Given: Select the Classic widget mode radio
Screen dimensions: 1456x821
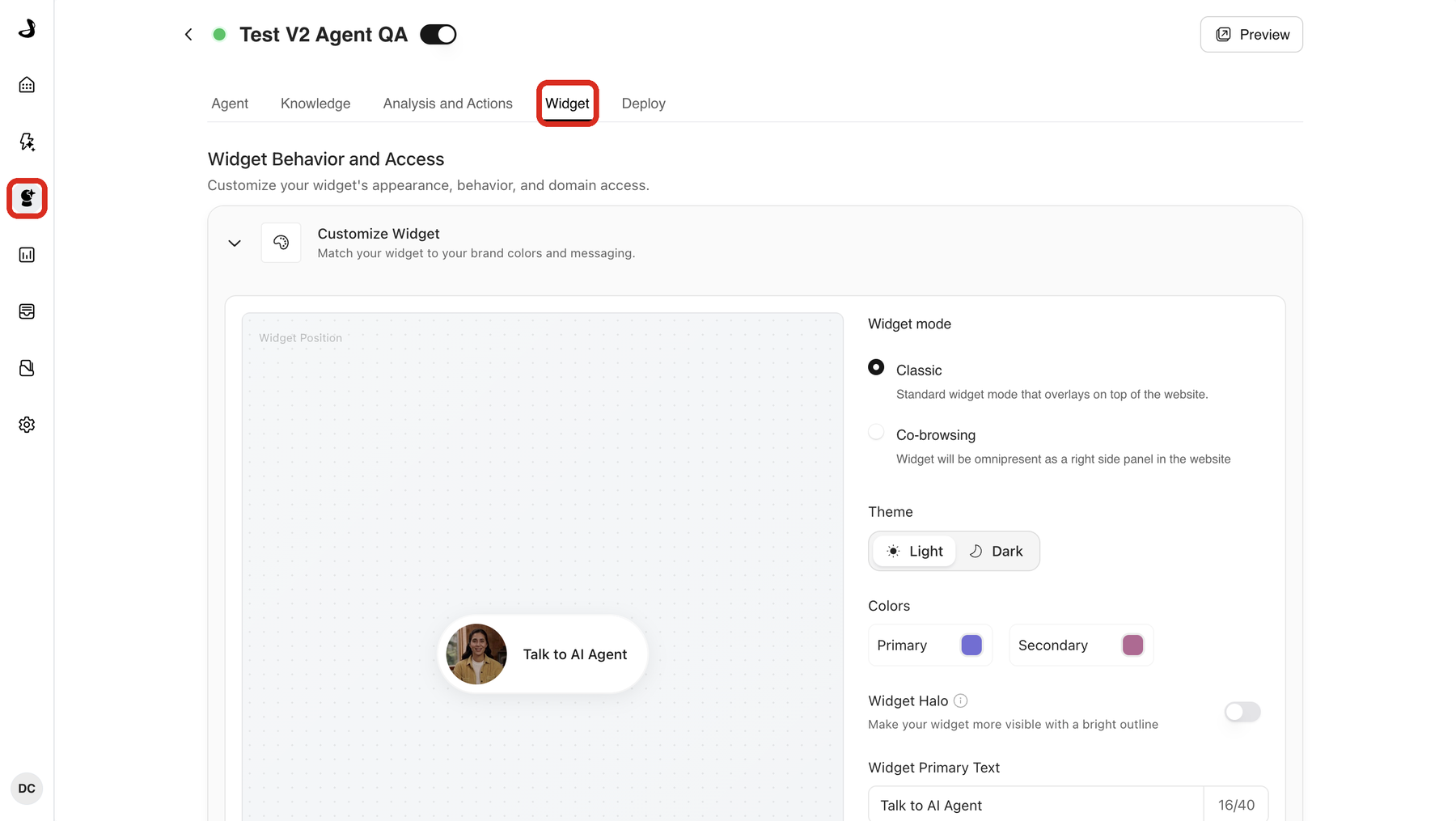Looking at the screenshot, I should click(x=876, y=367).
